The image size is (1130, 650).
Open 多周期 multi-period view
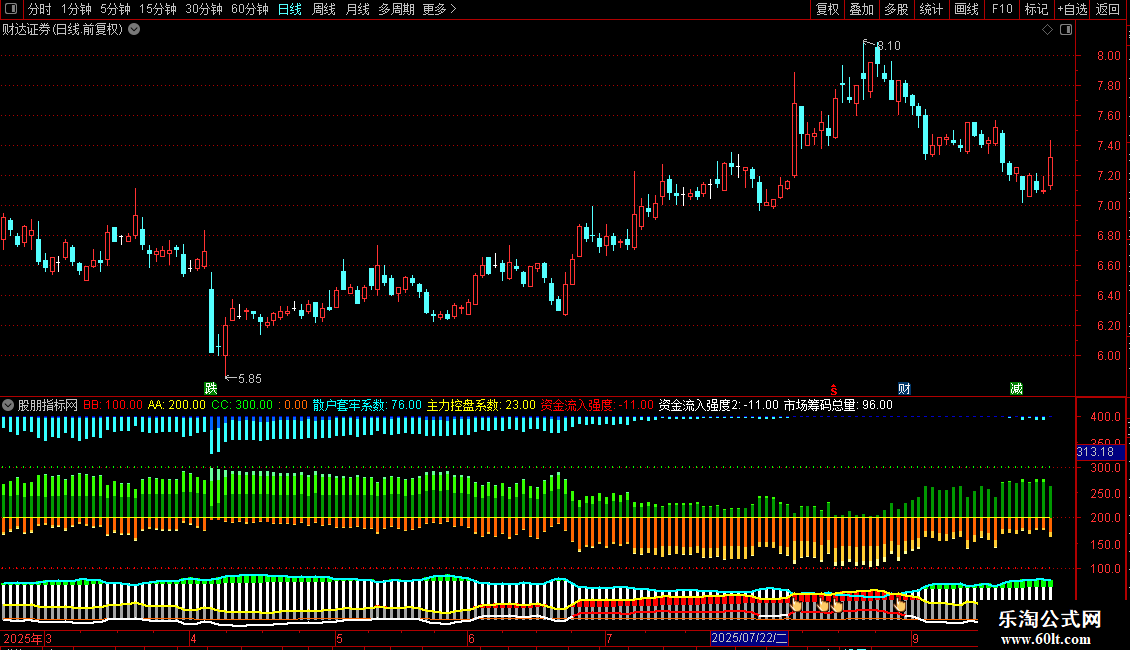click(396, 9)
